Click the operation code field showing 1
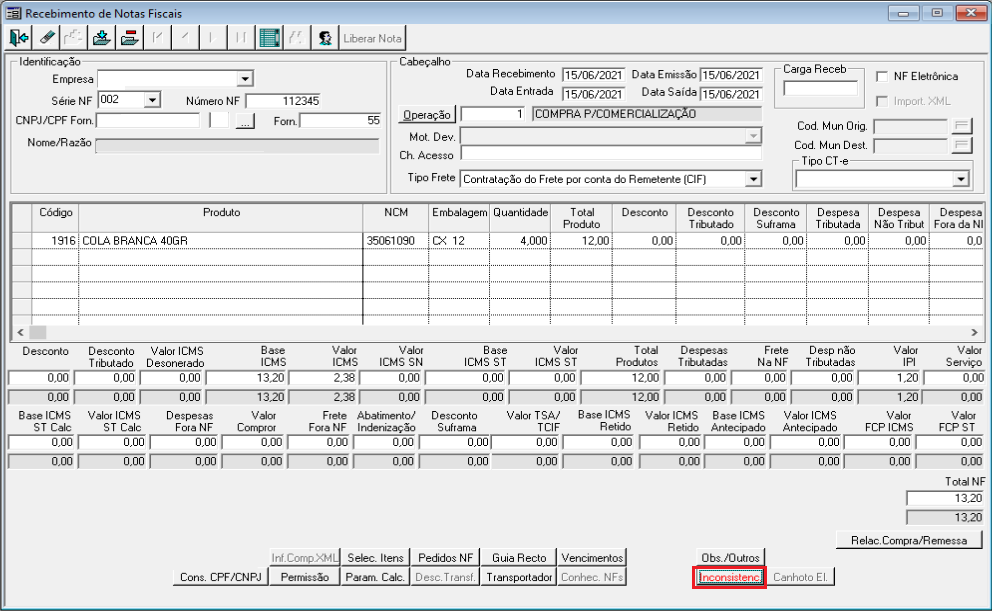Image resolution: width=992 pixels, height=611 pixels. pyautogui.click(x=493, y=114)
